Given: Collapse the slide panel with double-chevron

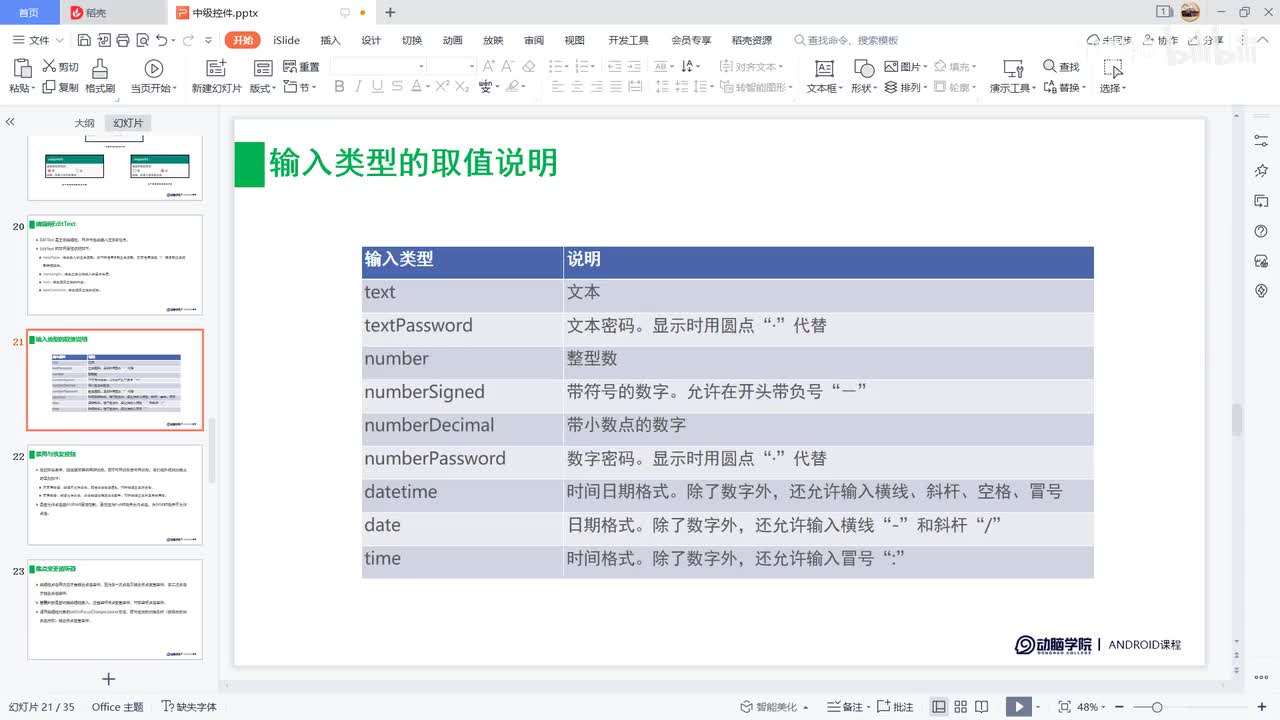Looking at the screenshot, I should click(x=10, y=122).
